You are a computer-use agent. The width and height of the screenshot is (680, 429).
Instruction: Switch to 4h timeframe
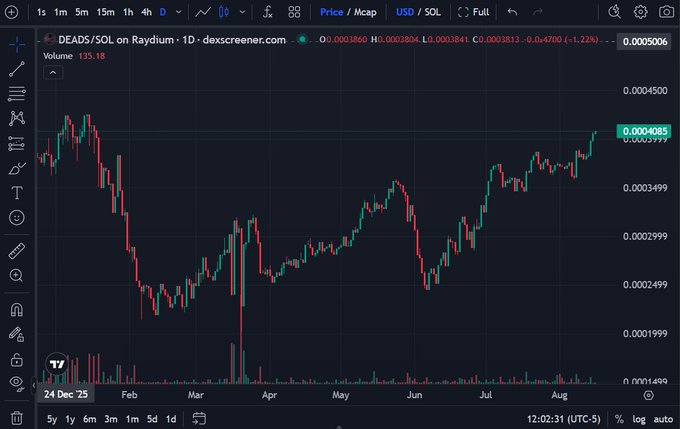(x=147, y=12)
